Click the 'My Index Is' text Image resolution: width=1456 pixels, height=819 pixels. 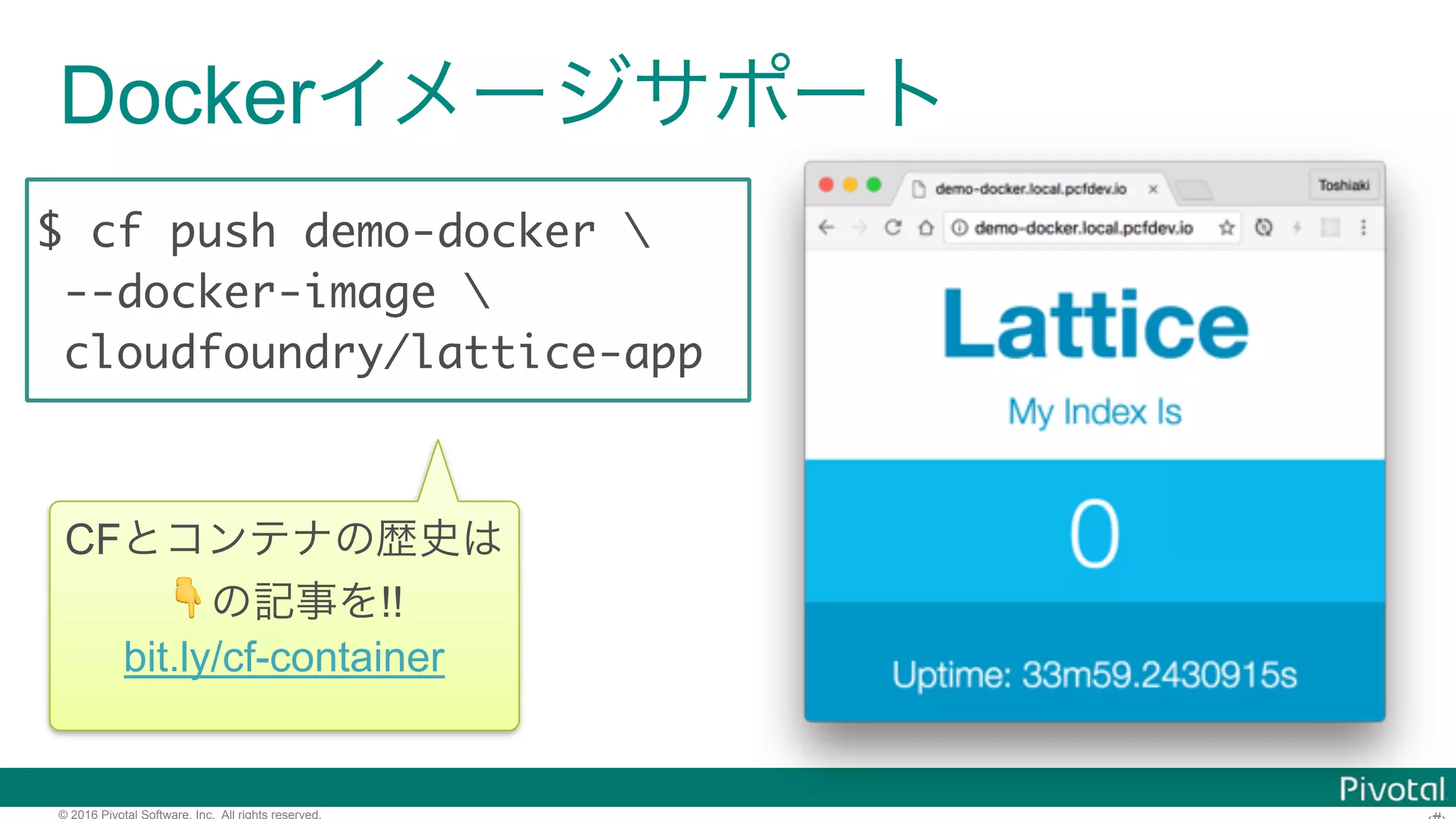pyautogui.click(x=1095, y=412)
